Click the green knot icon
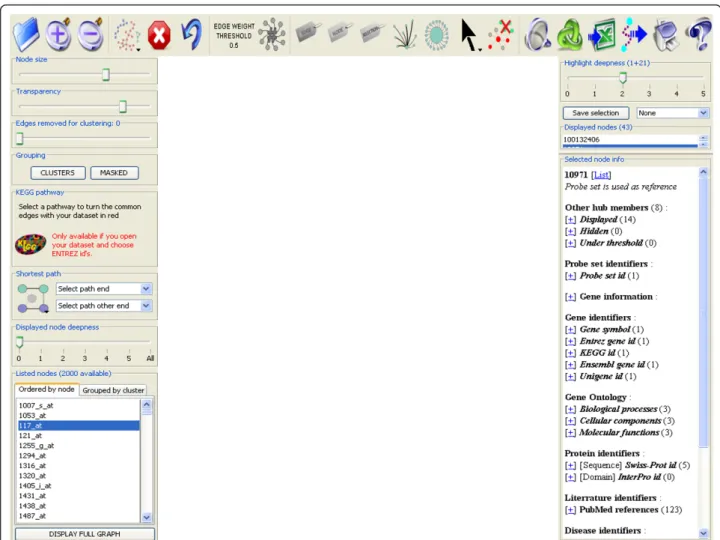 coord(569,35)
